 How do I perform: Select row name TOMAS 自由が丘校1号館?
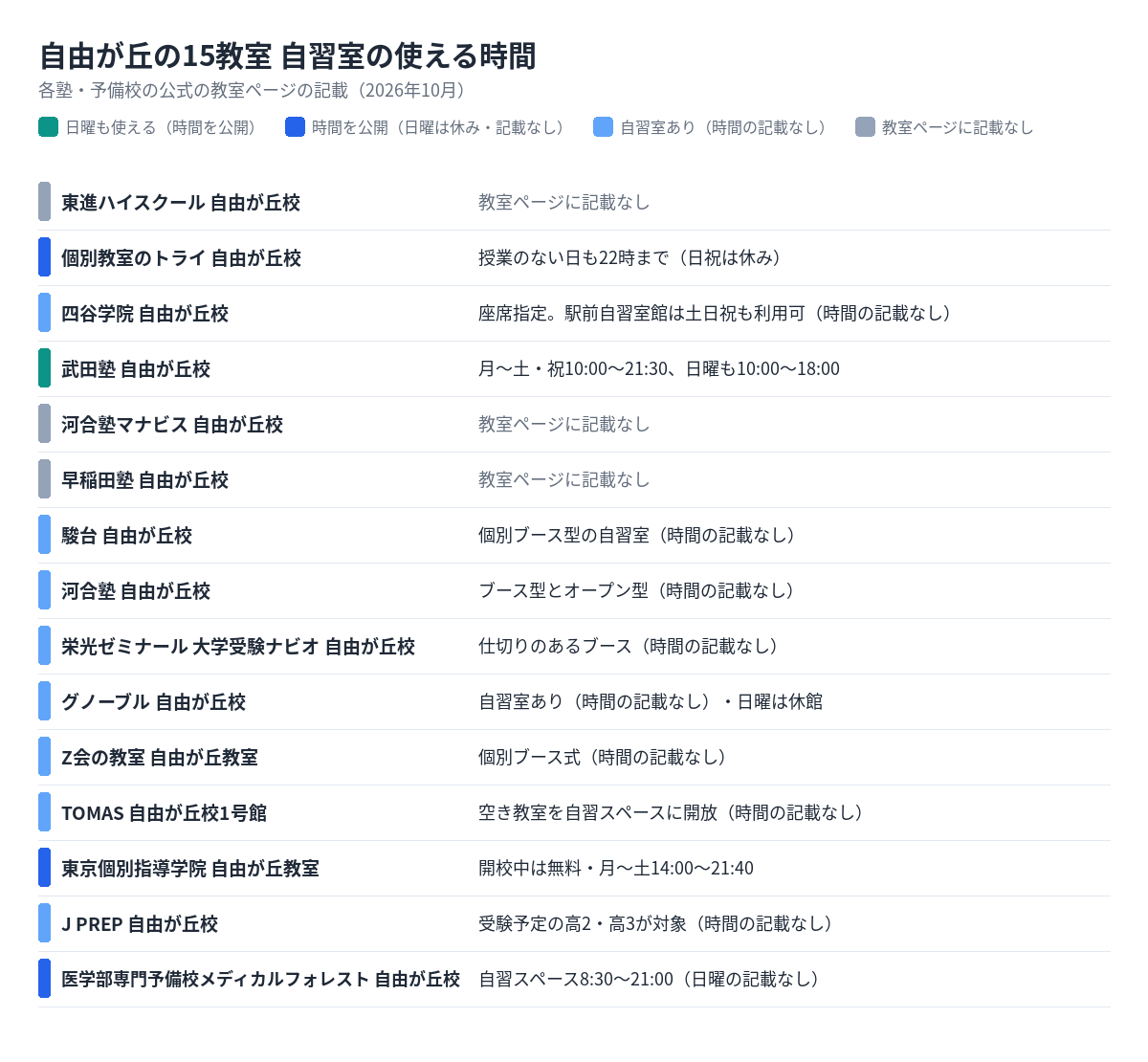[x=165, y=812]
